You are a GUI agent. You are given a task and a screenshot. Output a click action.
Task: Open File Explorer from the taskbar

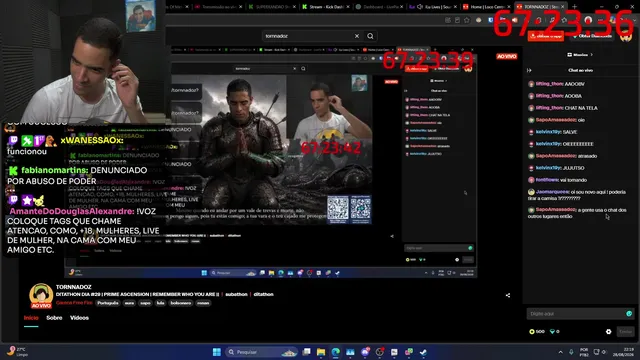click(x=321, y=352)
